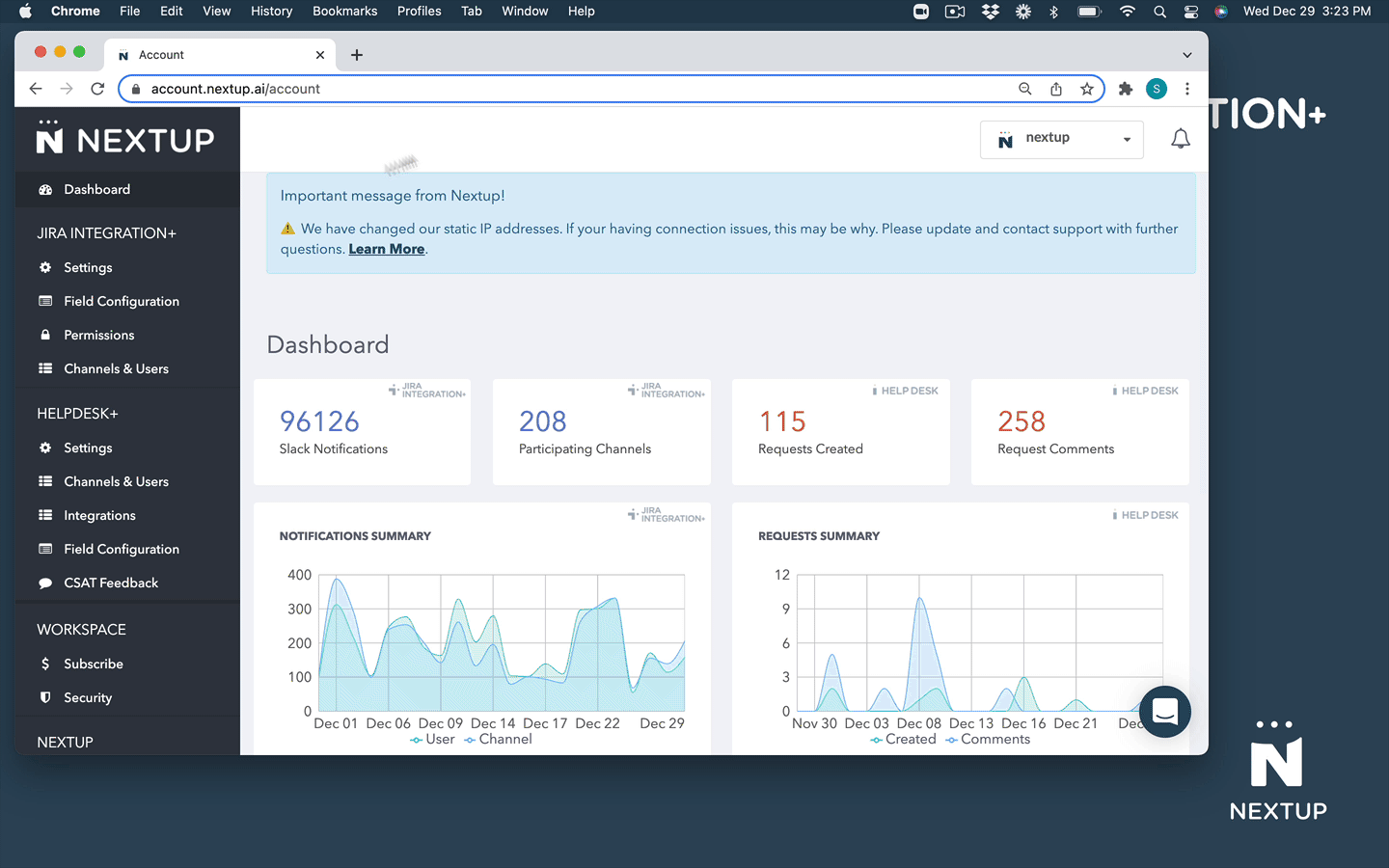Open the Bookmarks menu in the menu bar

click(344, 11)
